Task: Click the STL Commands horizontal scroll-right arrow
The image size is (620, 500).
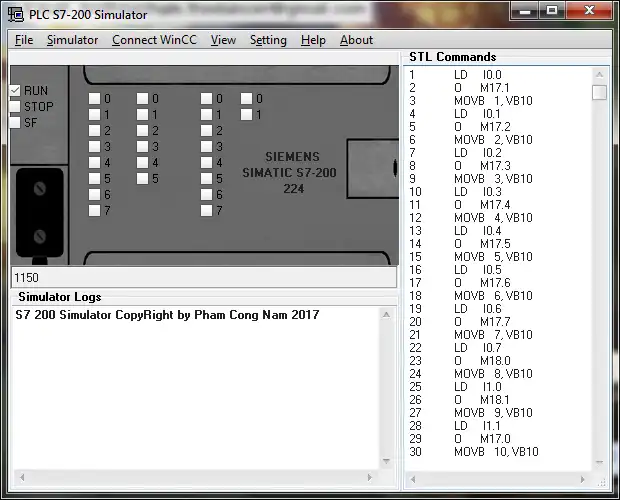Action: [x=582, y=479]
